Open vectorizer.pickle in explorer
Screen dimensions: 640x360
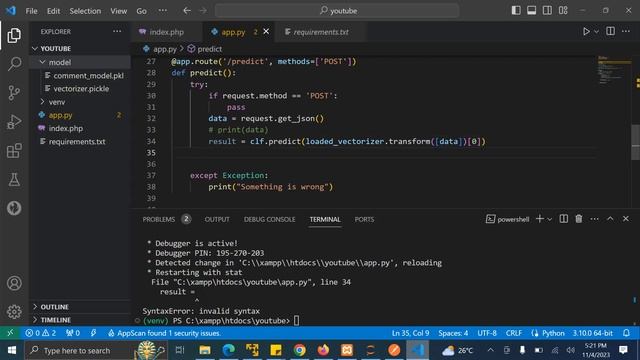(x=81, y=89)
